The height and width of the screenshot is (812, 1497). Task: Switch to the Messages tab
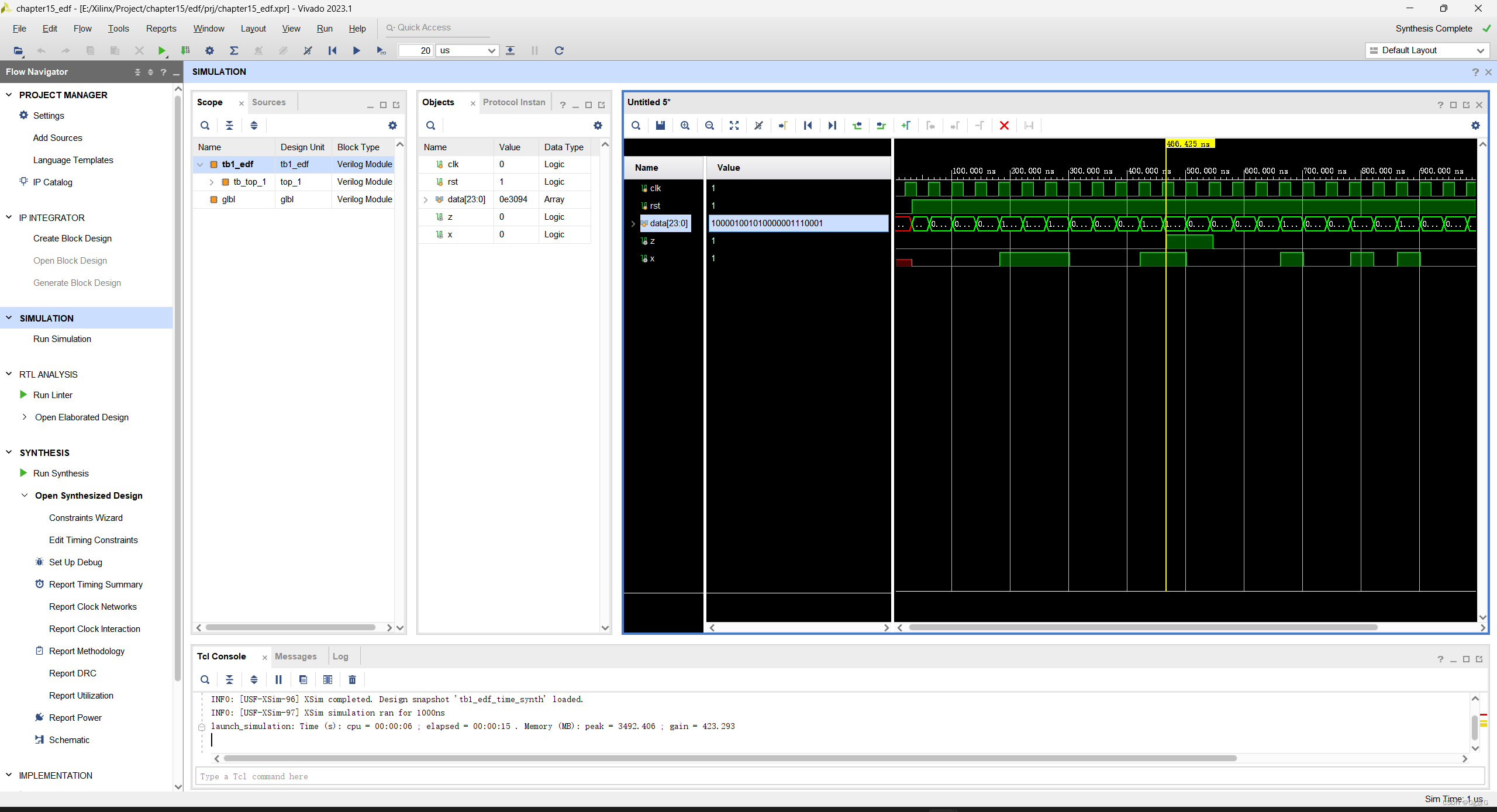coord(296,656)
